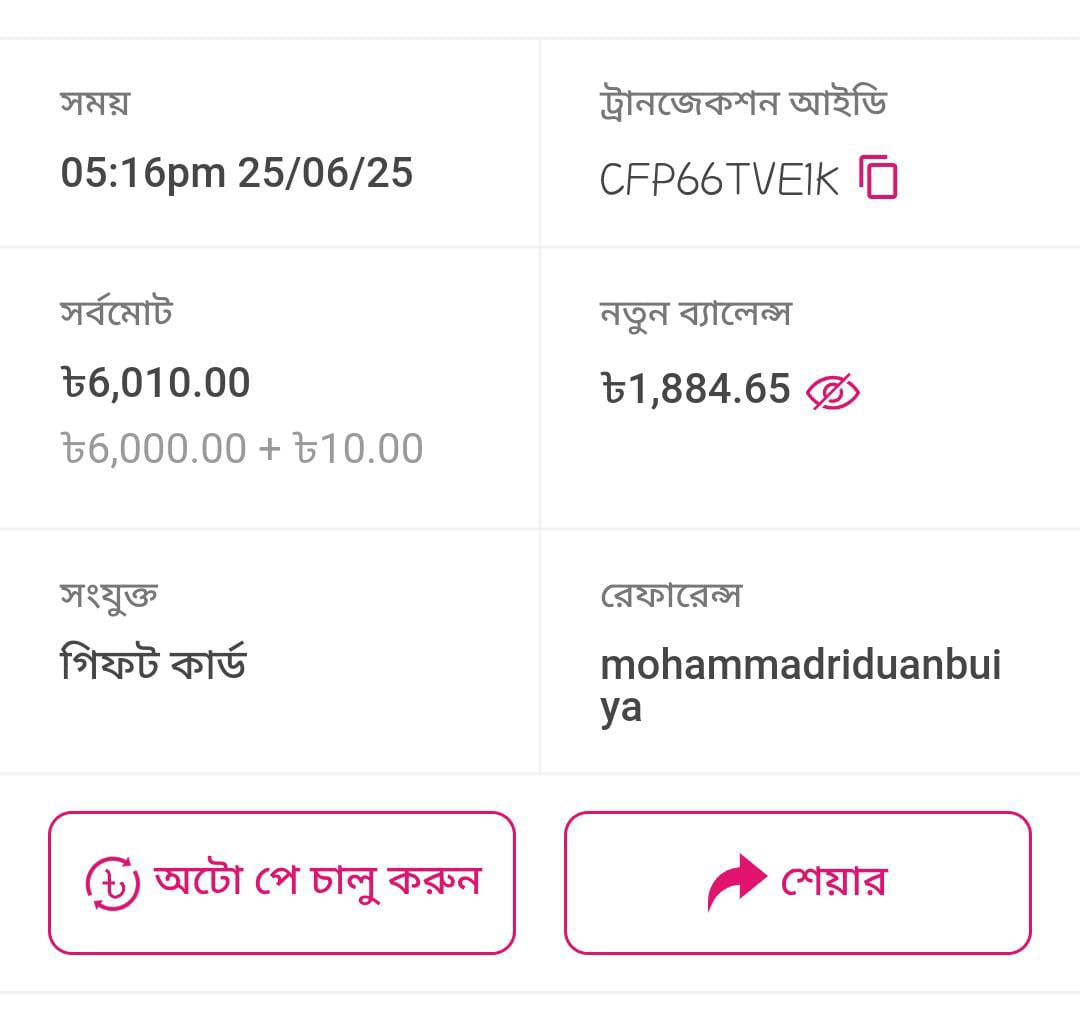
Task: Tap the ট্রানজেকশন আইডি label
Action: coord(743,103)
